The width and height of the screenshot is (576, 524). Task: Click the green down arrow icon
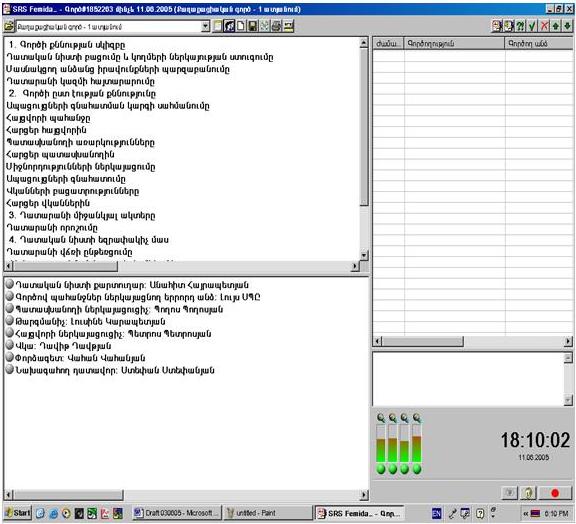click(x=567, y=26)
